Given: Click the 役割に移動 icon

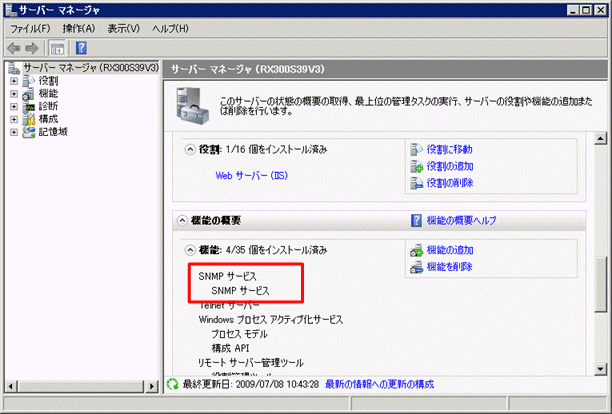Looking at the screenshot, I should click(416, 149).
